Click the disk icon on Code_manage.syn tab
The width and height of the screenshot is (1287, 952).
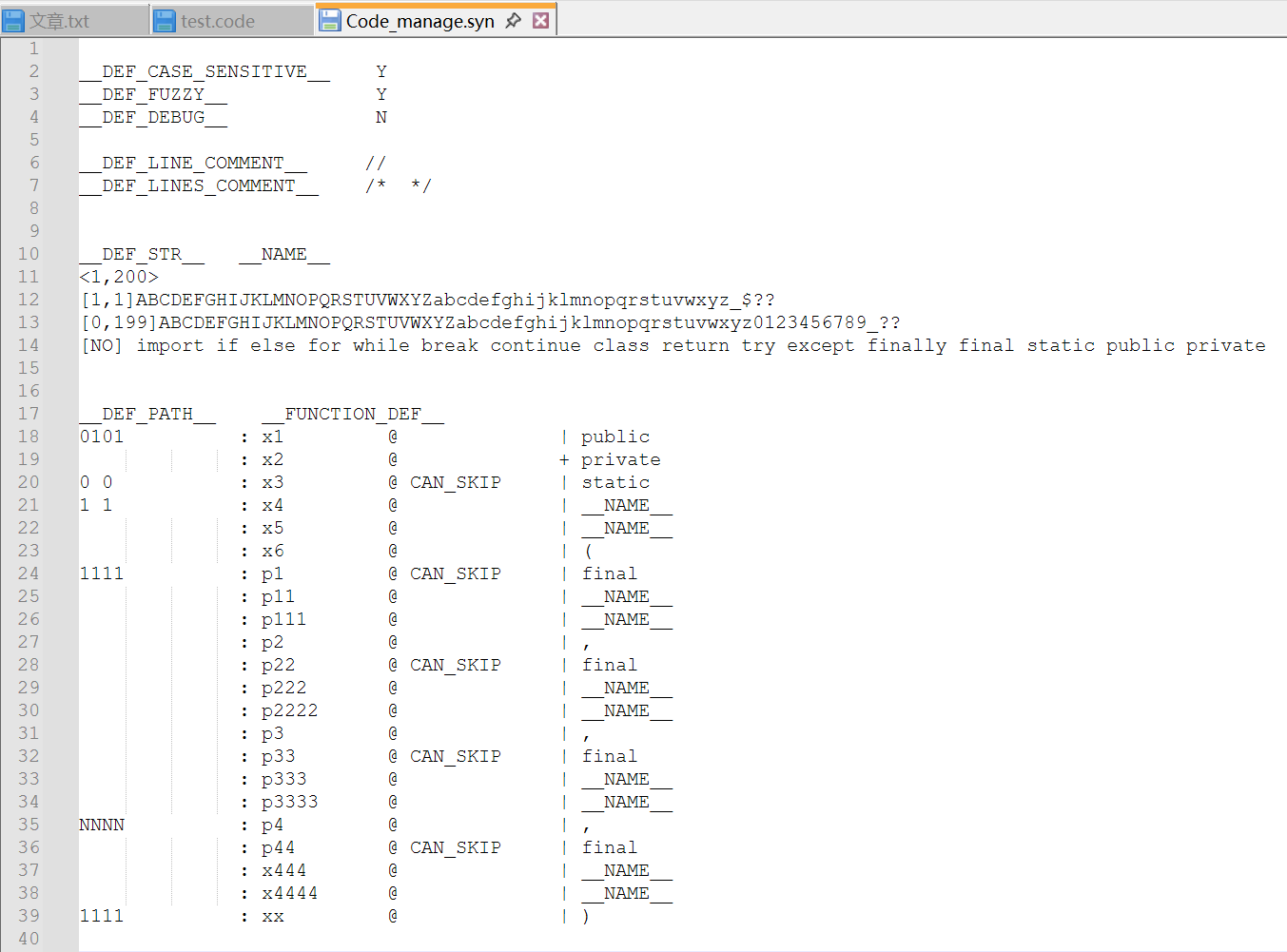tap(330, 21)
